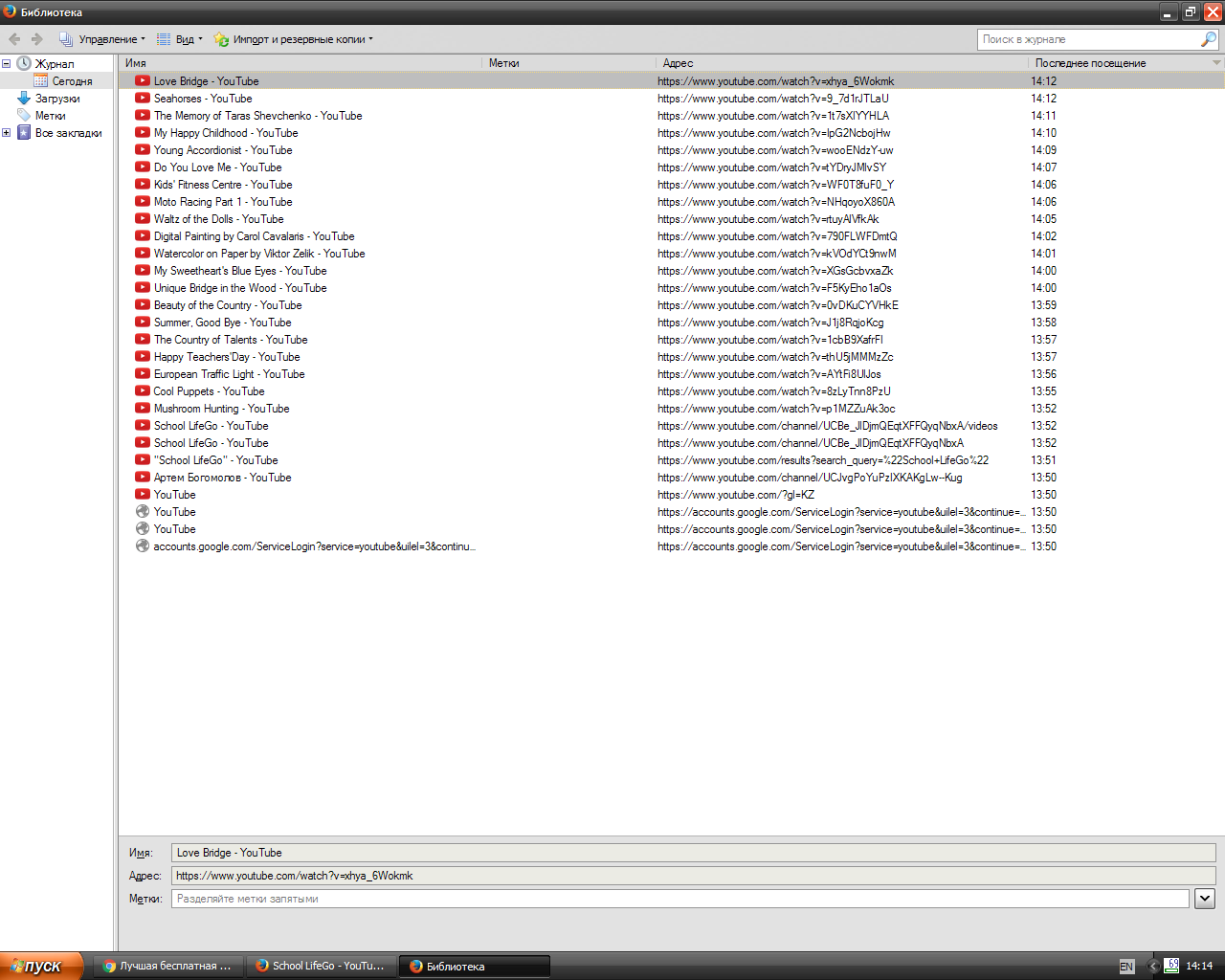
Task: Select "School LifeGo" search results entry
Action: 216,460
